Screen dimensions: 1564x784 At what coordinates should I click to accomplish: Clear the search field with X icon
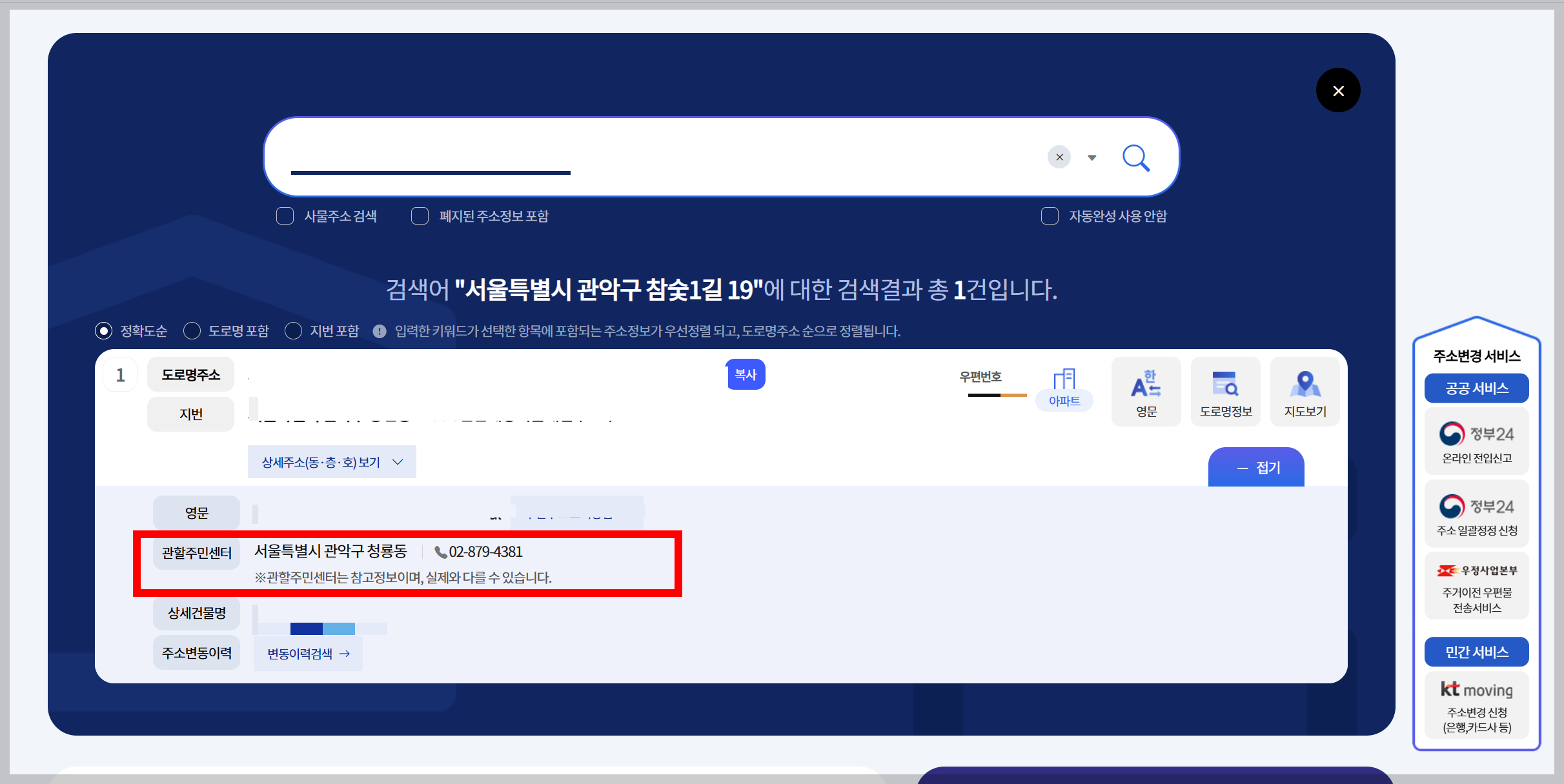[x=1059, y=157]
